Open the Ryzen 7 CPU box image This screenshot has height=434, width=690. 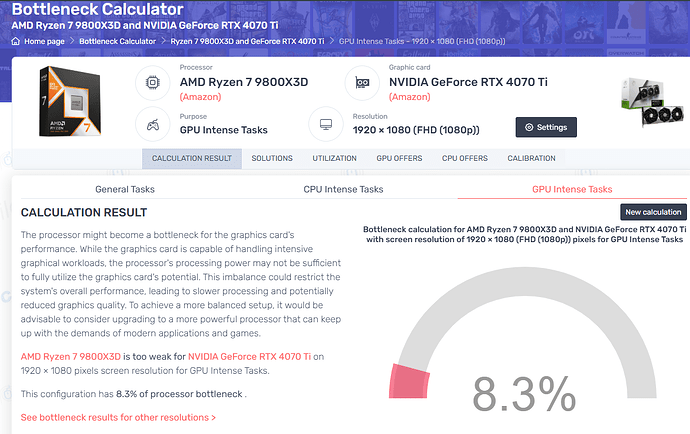76,104
